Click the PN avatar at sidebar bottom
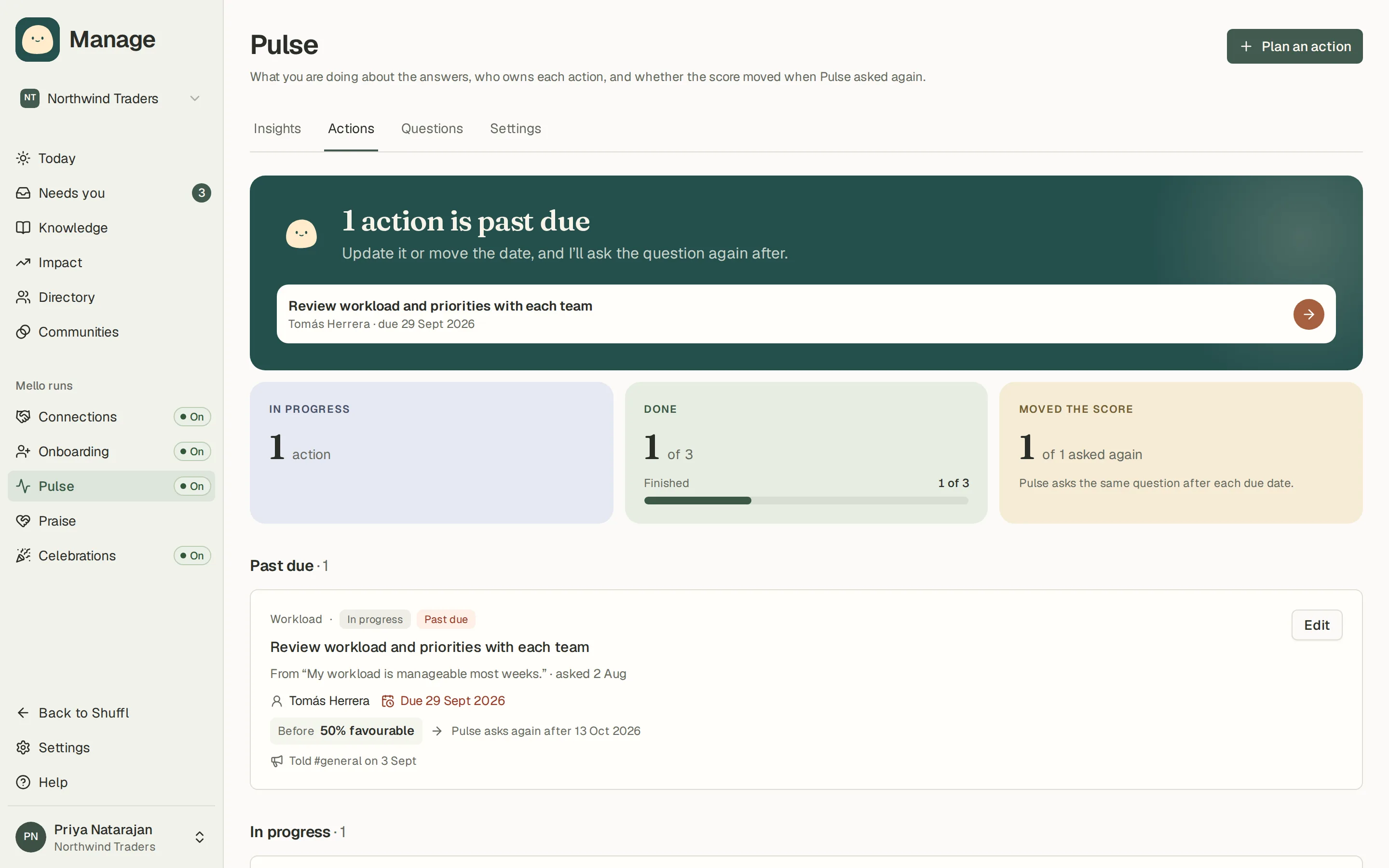Image resolution: width=1389 pixels, height=868 pixels. click(30, 837)
